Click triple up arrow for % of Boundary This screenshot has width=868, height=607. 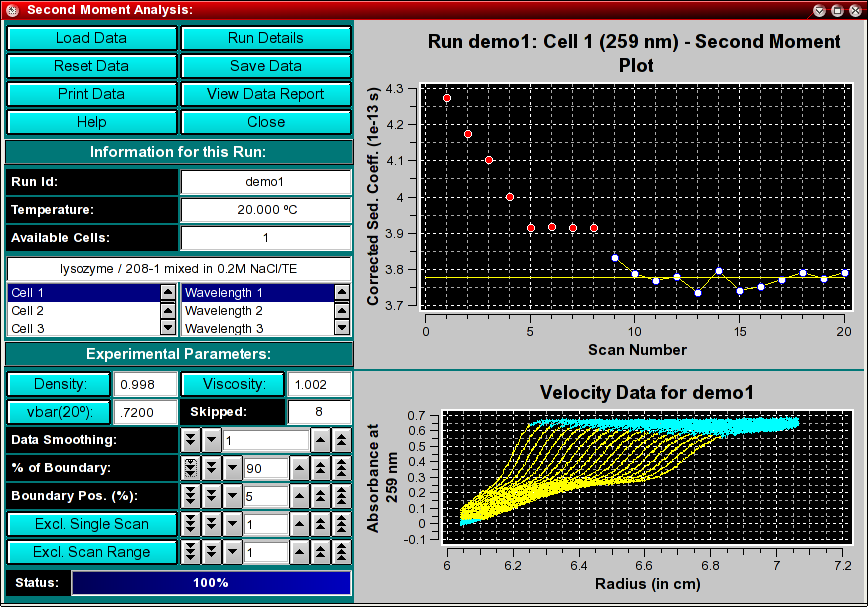342,468
